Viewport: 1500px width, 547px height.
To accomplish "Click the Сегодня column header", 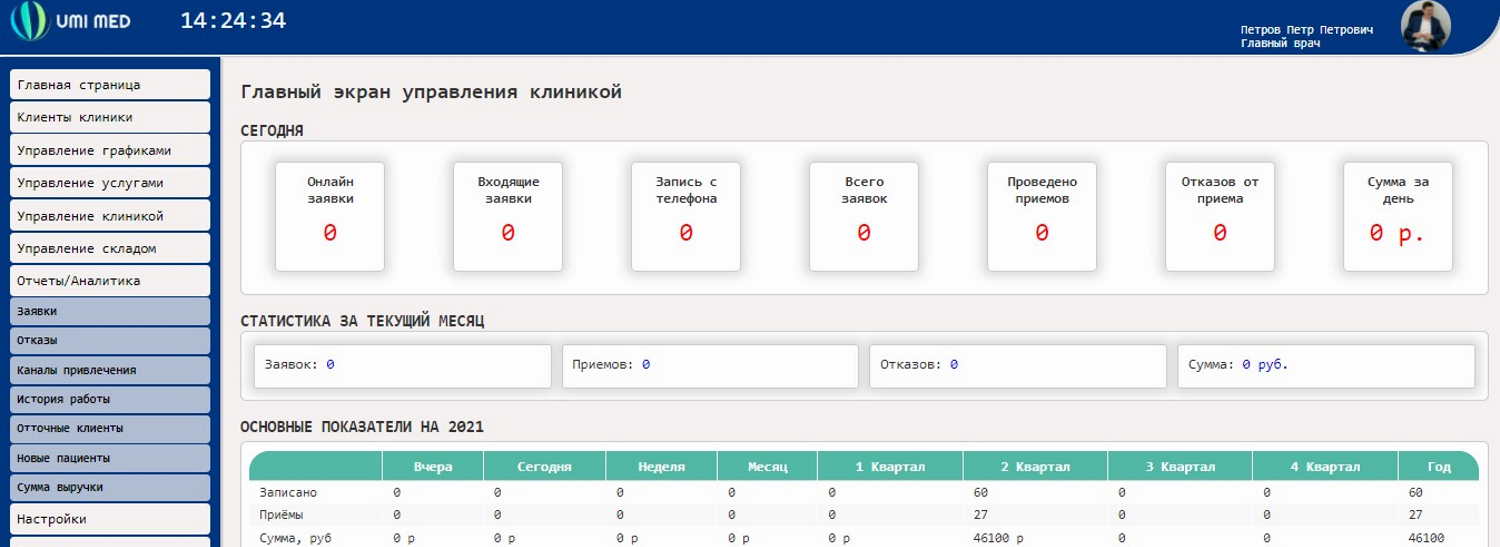I will [545, 466].
